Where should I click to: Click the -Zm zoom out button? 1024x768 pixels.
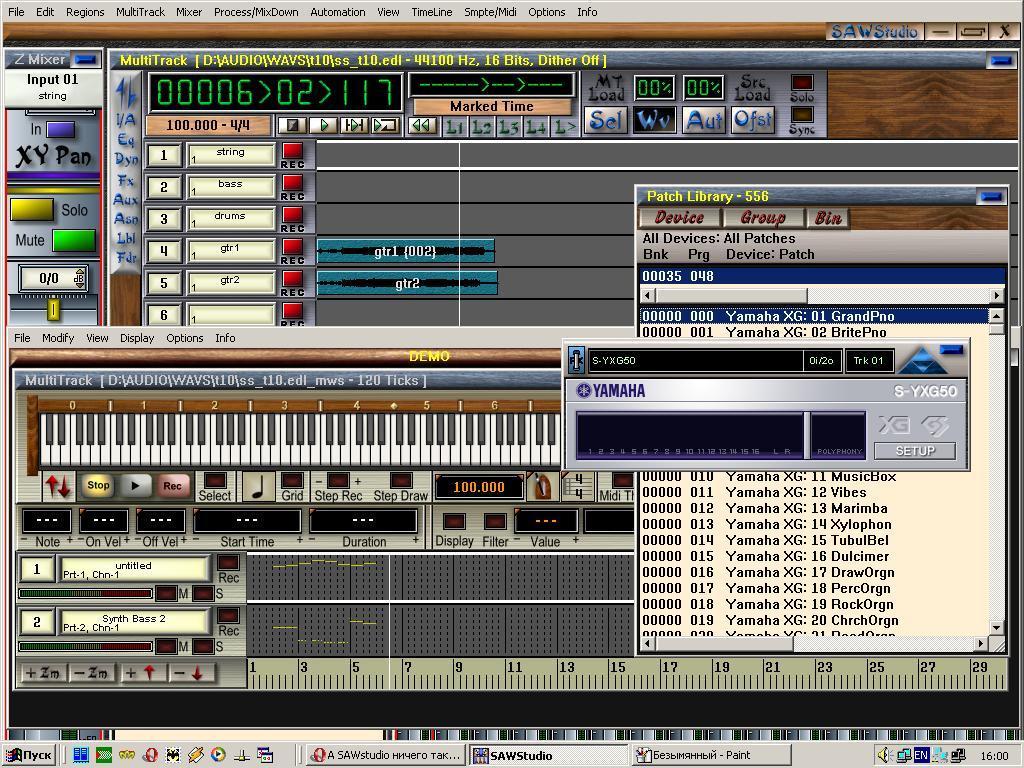tap(91, 673)
